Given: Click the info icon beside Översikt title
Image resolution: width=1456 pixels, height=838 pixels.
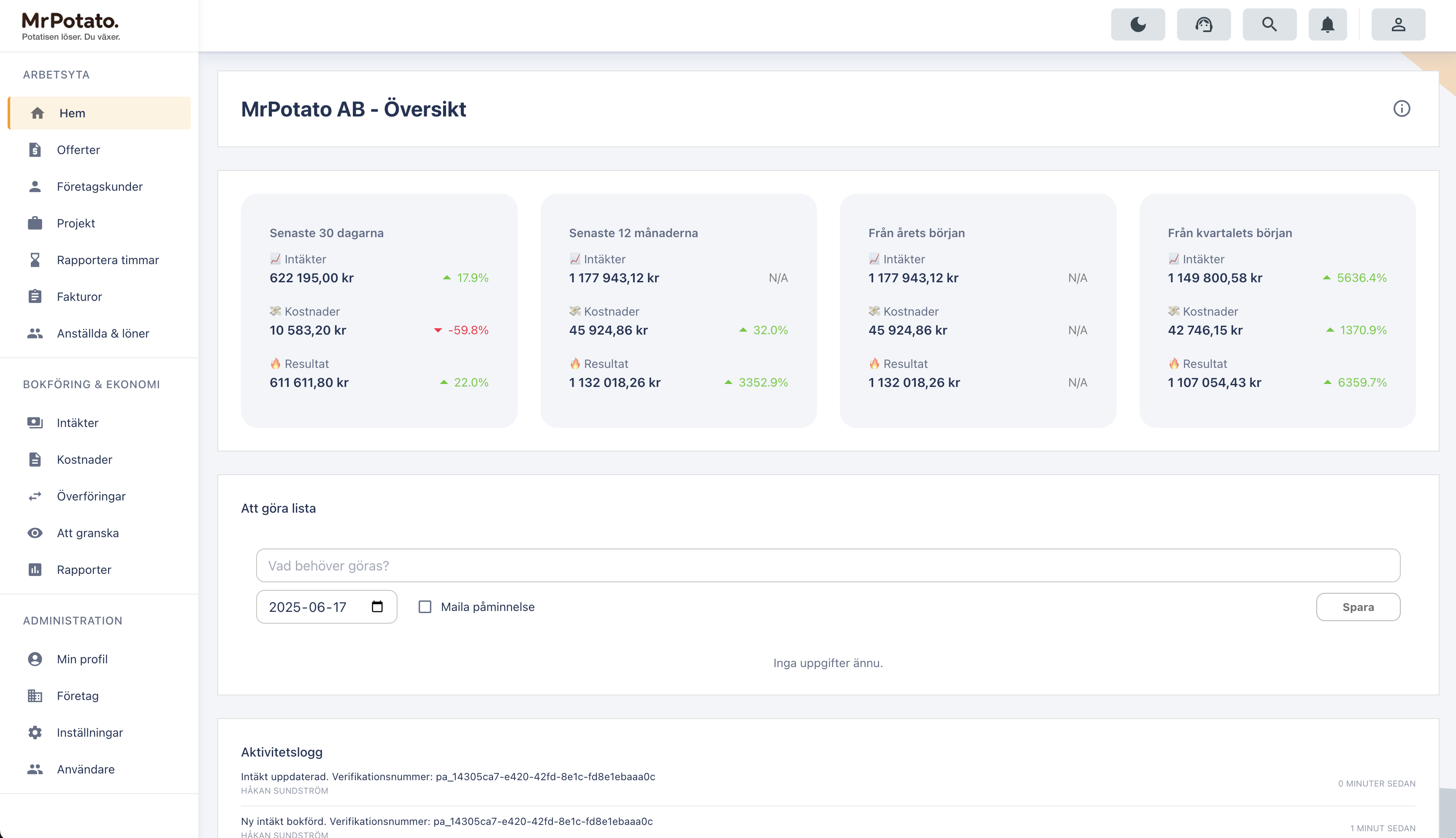Looking at the screenshot, I should [x=1401, y=108].
